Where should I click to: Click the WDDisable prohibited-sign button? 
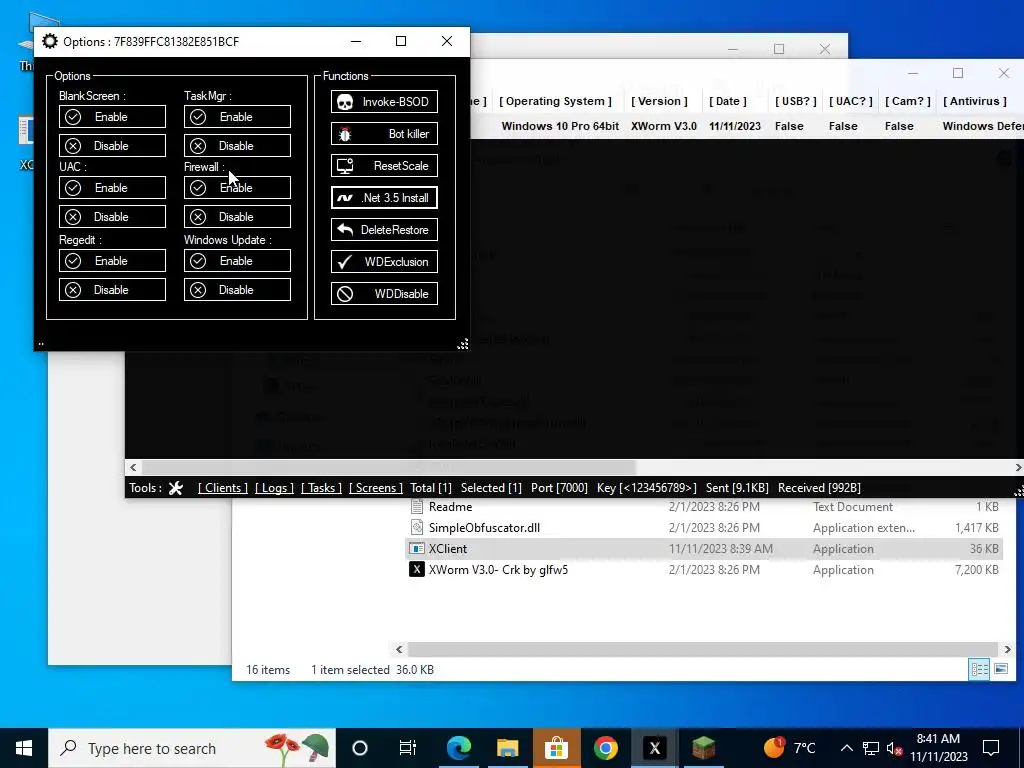pyautogui.click(x=384, y=294)
